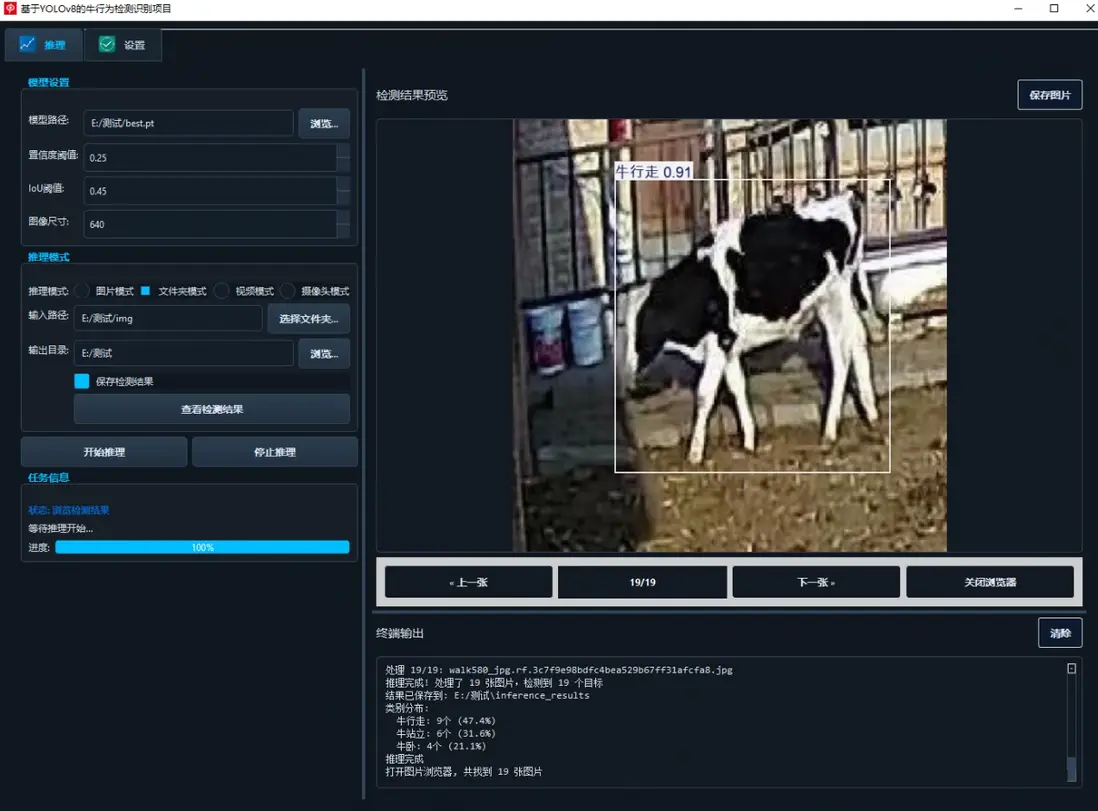The width and height of the screenshot is (1098, 811).
Task: Click the 检测结果预览 heading
Action: [x=412, y=95]
